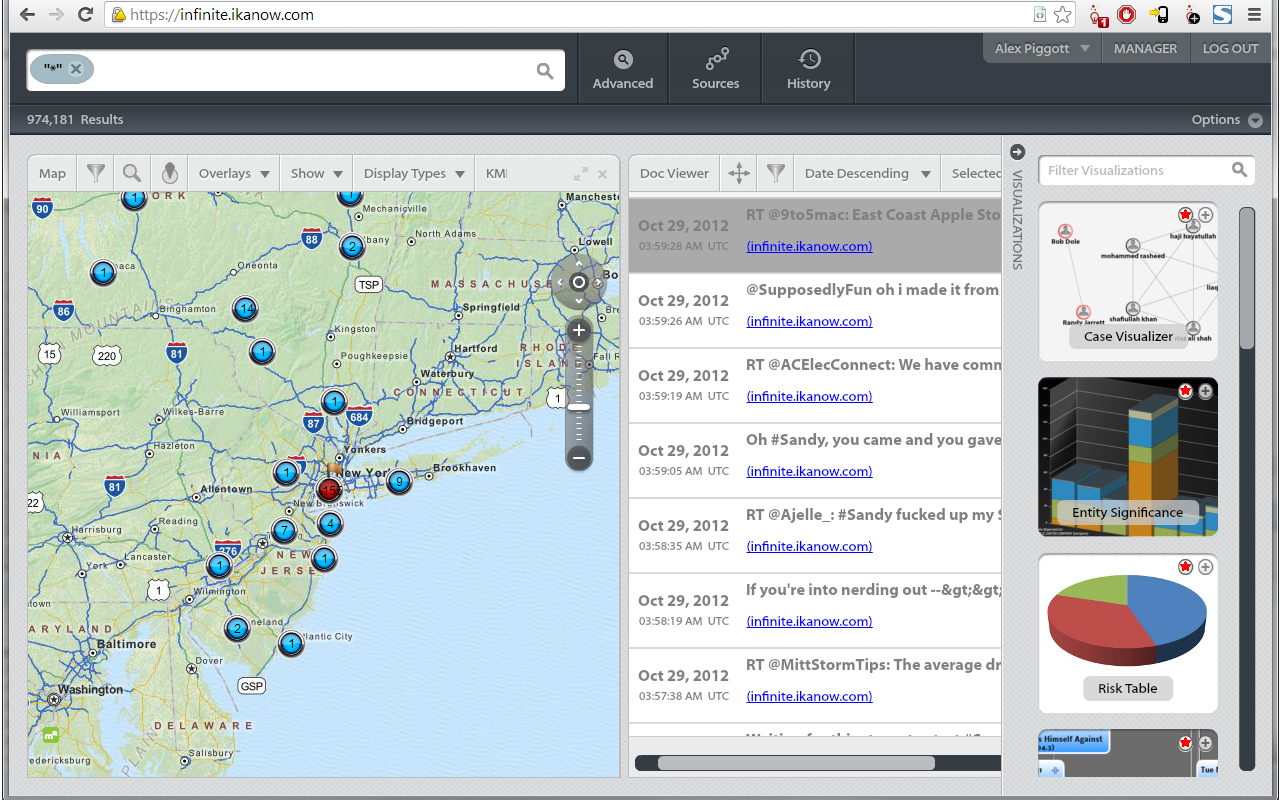
Task: Expand the Show dropdown in Map
Action: point(317,173)
